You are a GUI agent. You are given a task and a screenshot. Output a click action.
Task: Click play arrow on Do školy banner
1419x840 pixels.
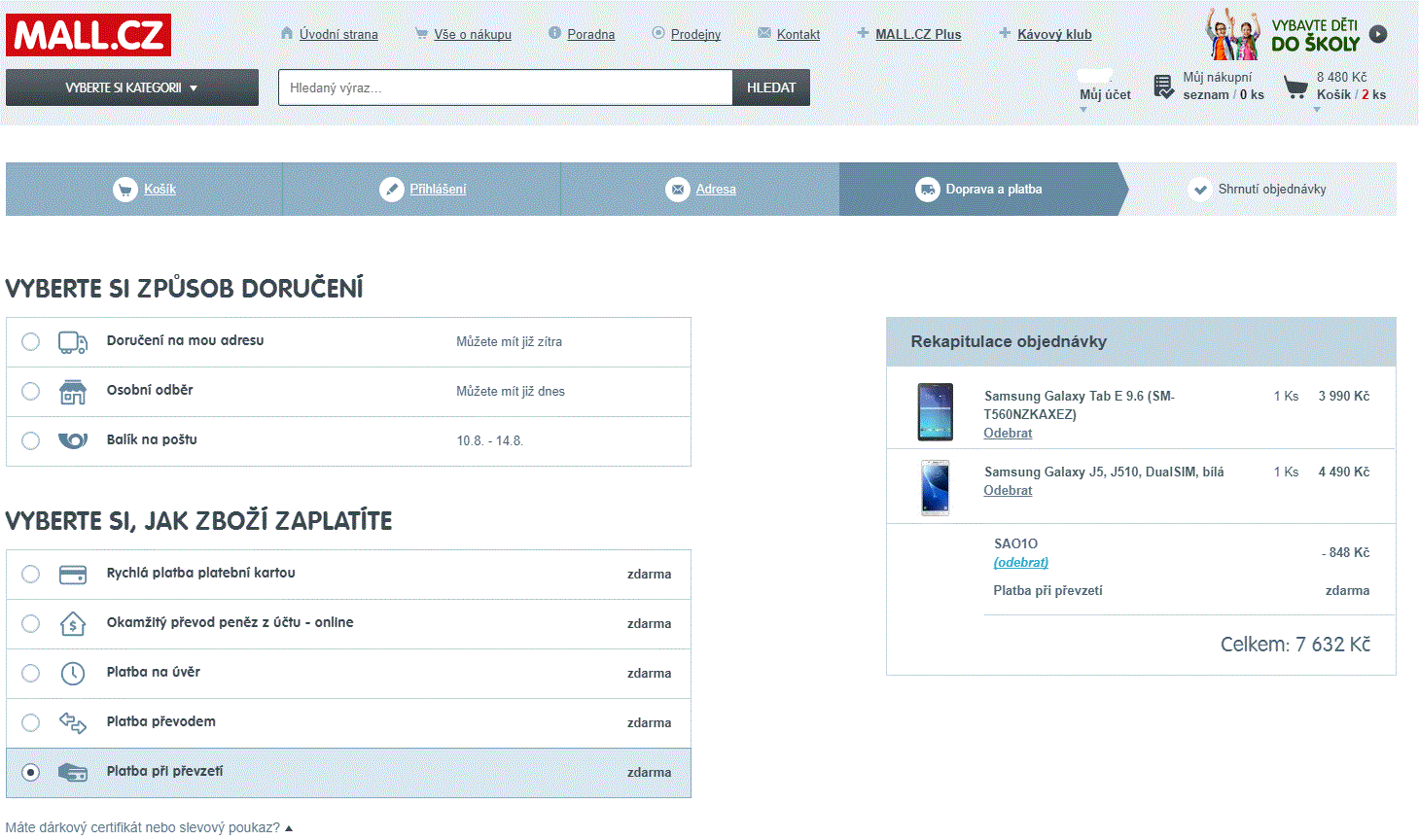click(1378, 34)
